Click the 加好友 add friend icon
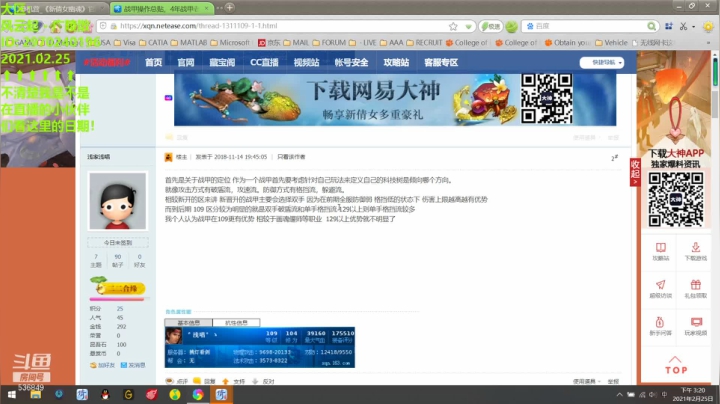720x404 pixels. [x=93, y=365]
